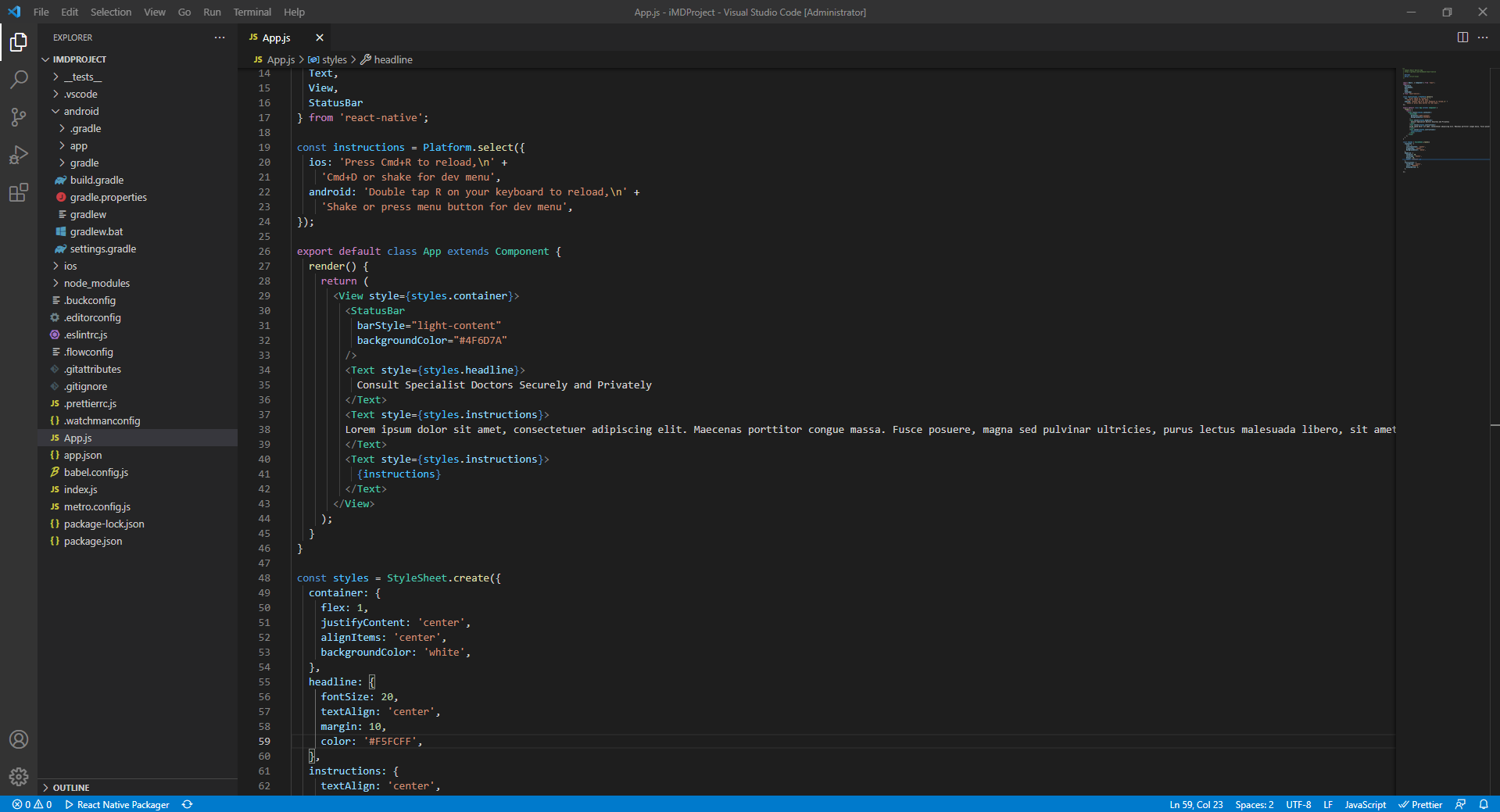The image size is (1500, 812).
Task: Open the notifications bell in status bar
Action: pos(1484,804)
